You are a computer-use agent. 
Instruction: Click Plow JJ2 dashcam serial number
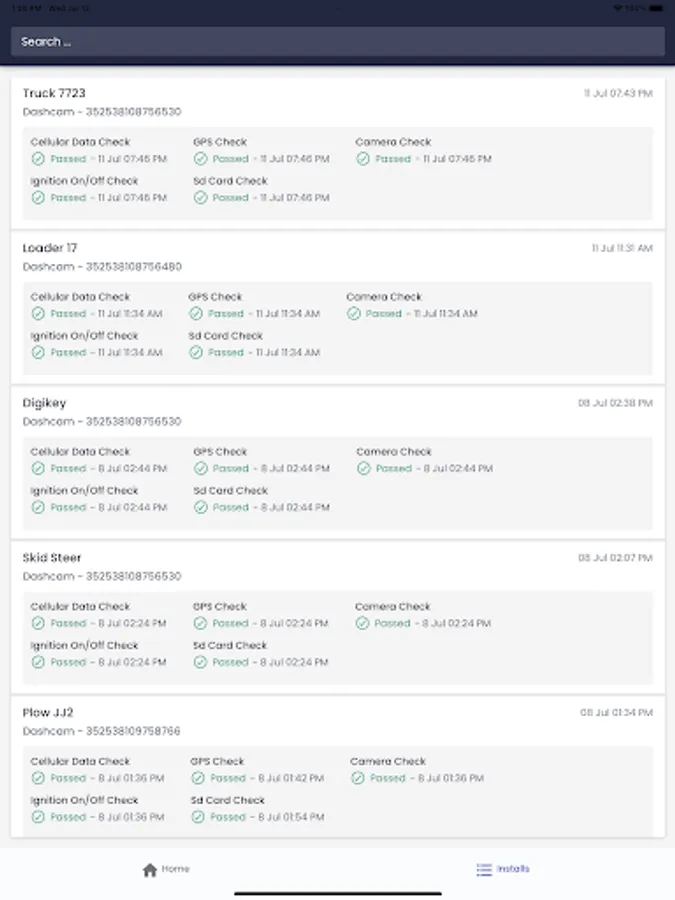[x=102, y=731]
